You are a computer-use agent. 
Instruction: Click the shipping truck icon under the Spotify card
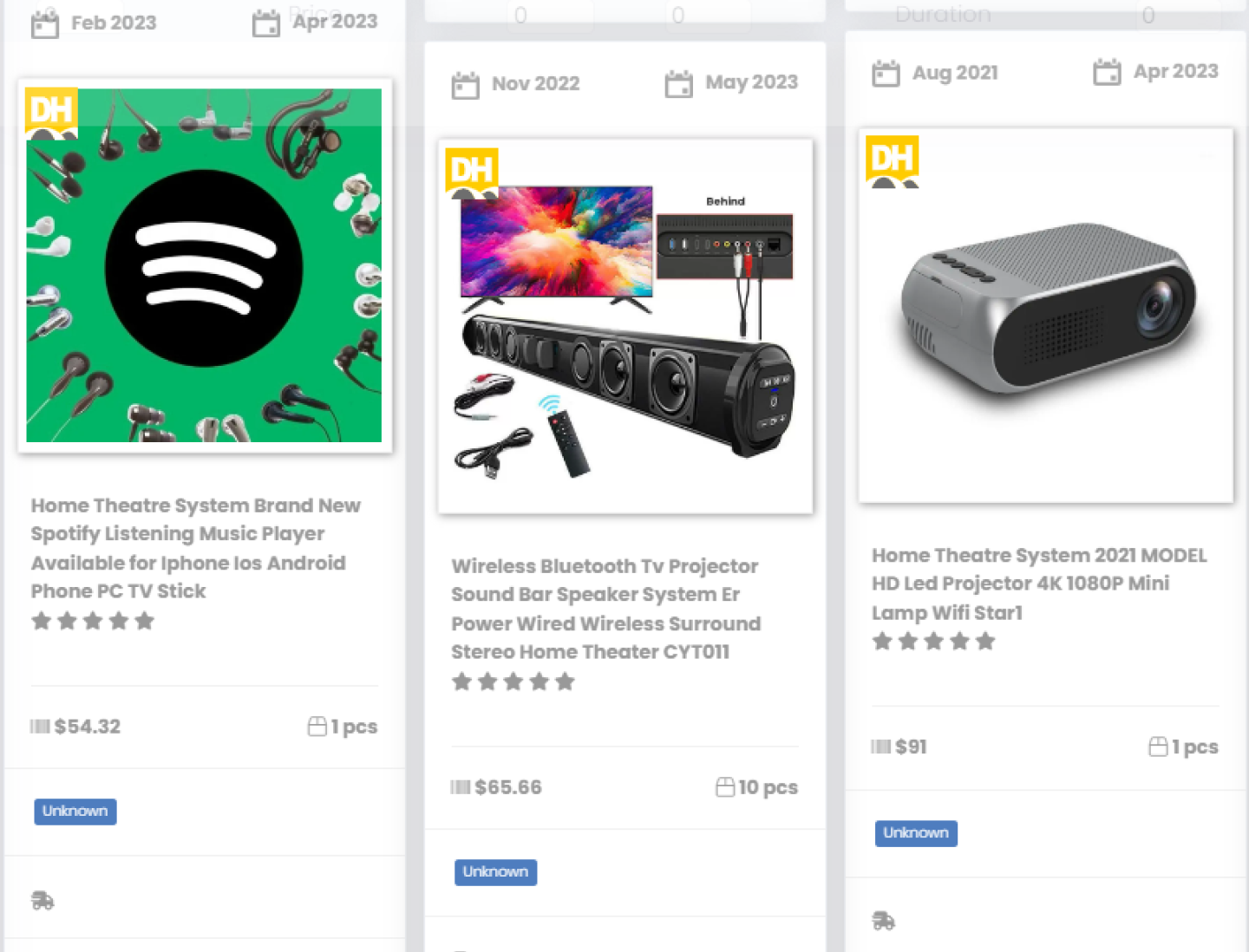(x=43, y=901)
